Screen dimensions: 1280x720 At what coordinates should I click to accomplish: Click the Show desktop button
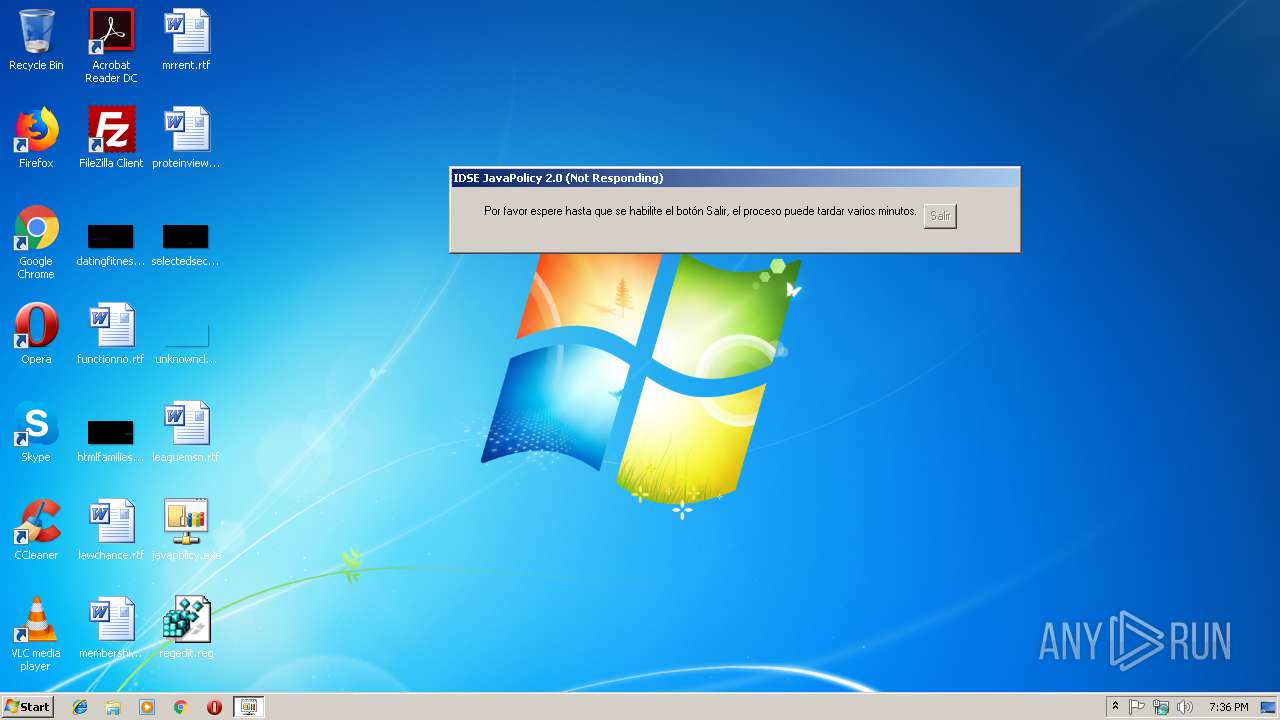tap(1269, 707)
